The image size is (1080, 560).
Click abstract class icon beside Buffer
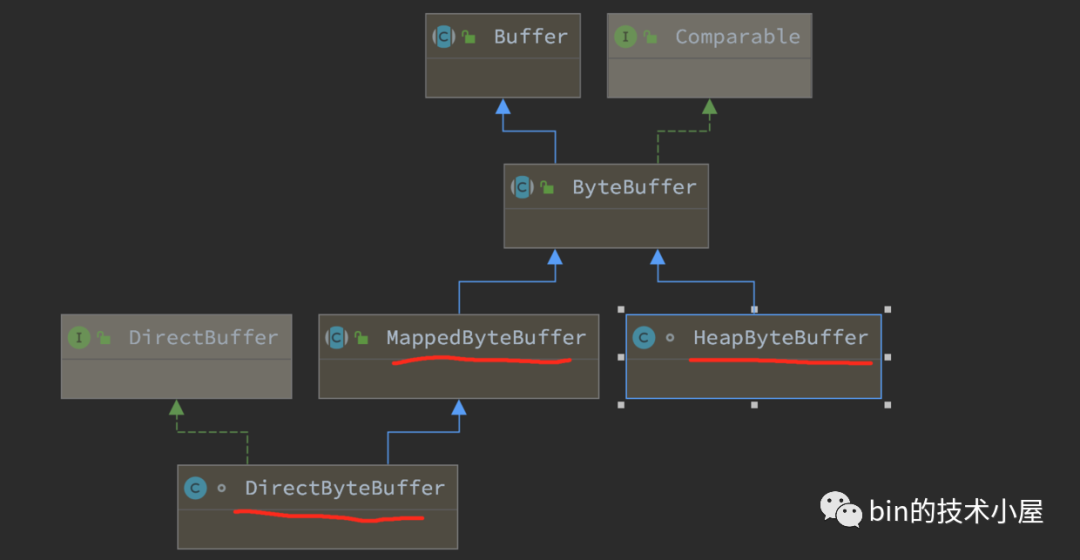(x=444, y=37)
